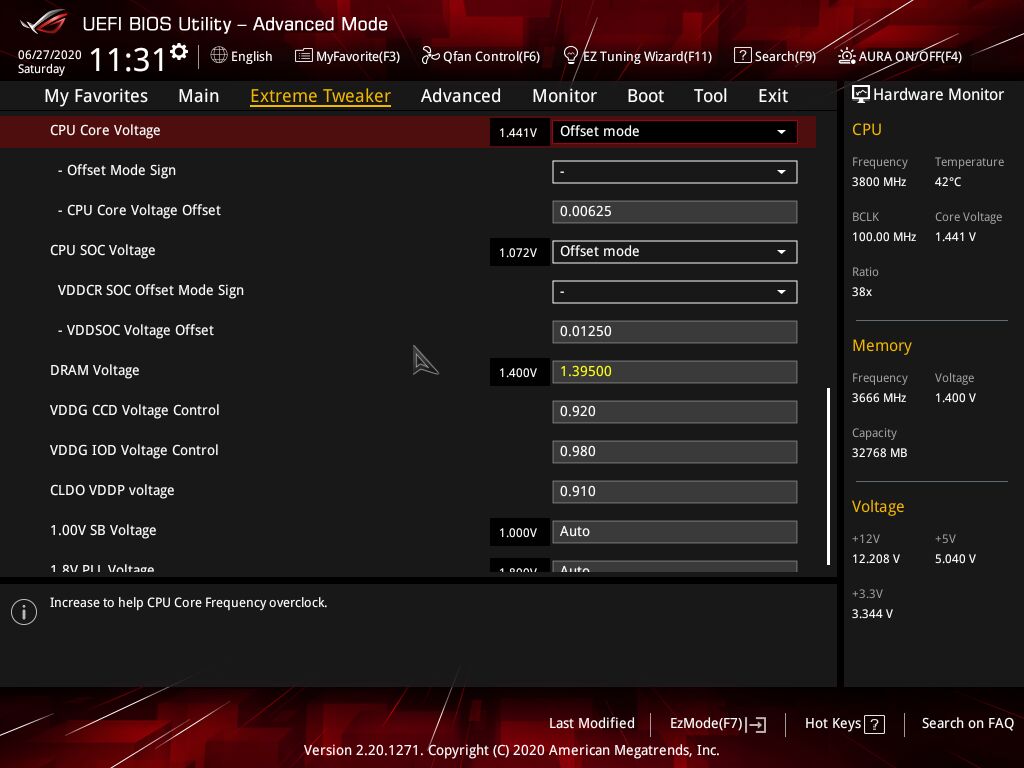Click the 3666 MHz memory frequency
Screen dimensions: 1024x768
pos(879,398)
